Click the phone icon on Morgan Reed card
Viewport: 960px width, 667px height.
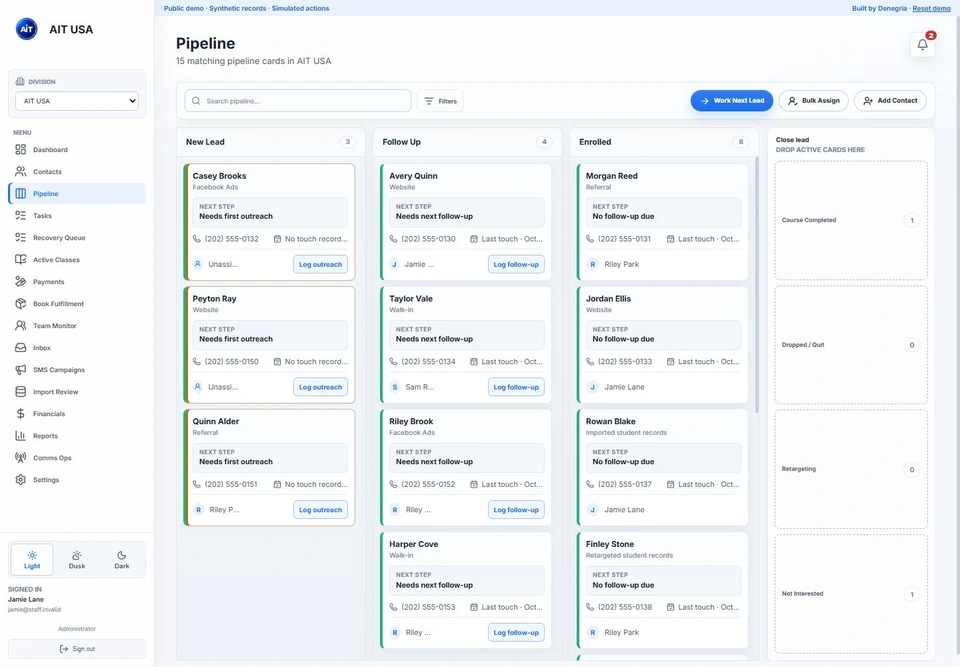click(x=590, y=239)
